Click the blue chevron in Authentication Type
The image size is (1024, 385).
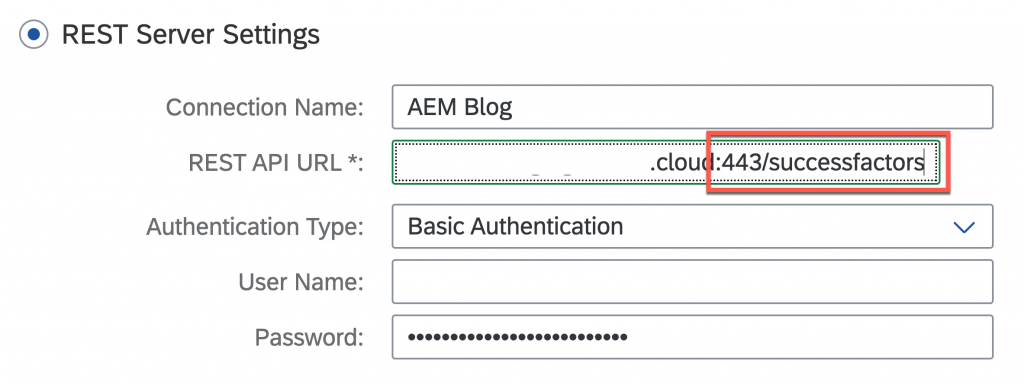point(964,227)
